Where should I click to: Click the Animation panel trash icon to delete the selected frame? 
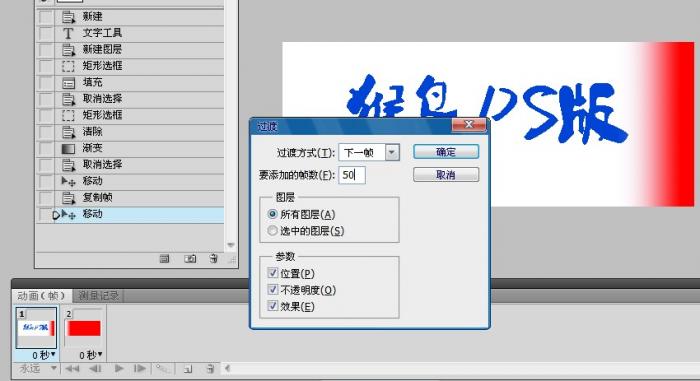210,369
